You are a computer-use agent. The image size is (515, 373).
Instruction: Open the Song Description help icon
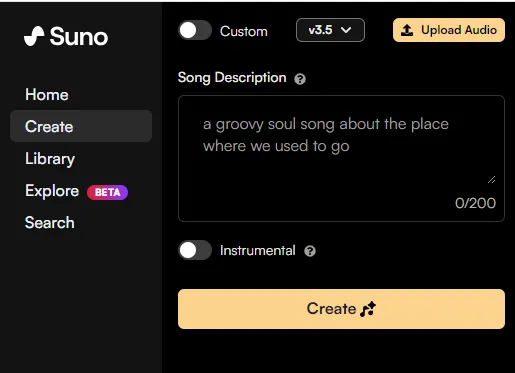[300, 79]
